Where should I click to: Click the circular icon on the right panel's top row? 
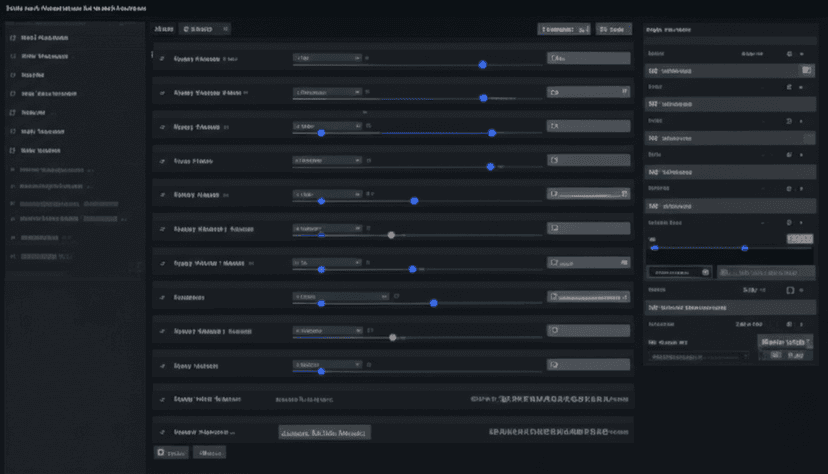789,53
